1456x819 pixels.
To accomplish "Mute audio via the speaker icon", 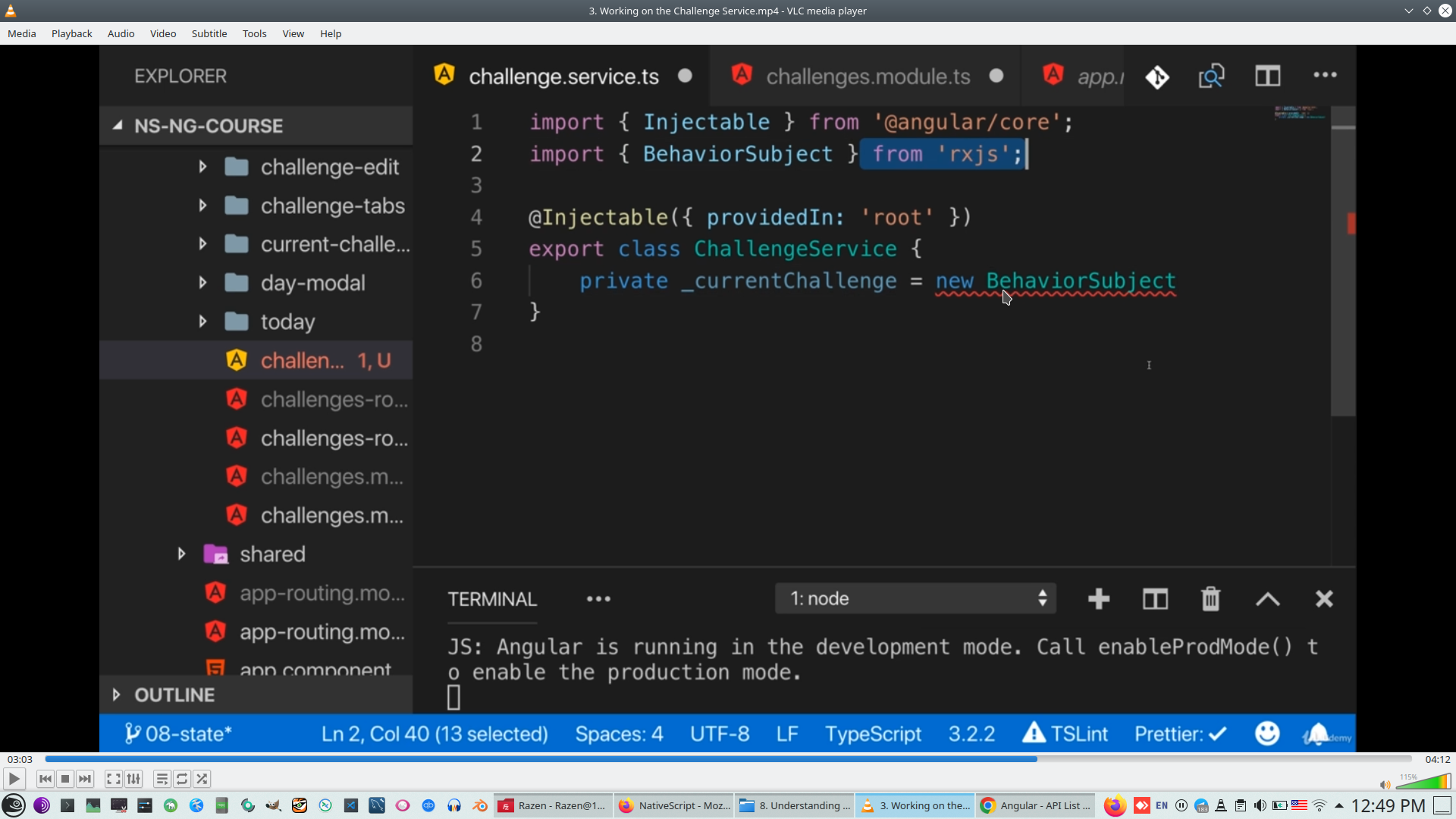I will tap(1385, 785).
